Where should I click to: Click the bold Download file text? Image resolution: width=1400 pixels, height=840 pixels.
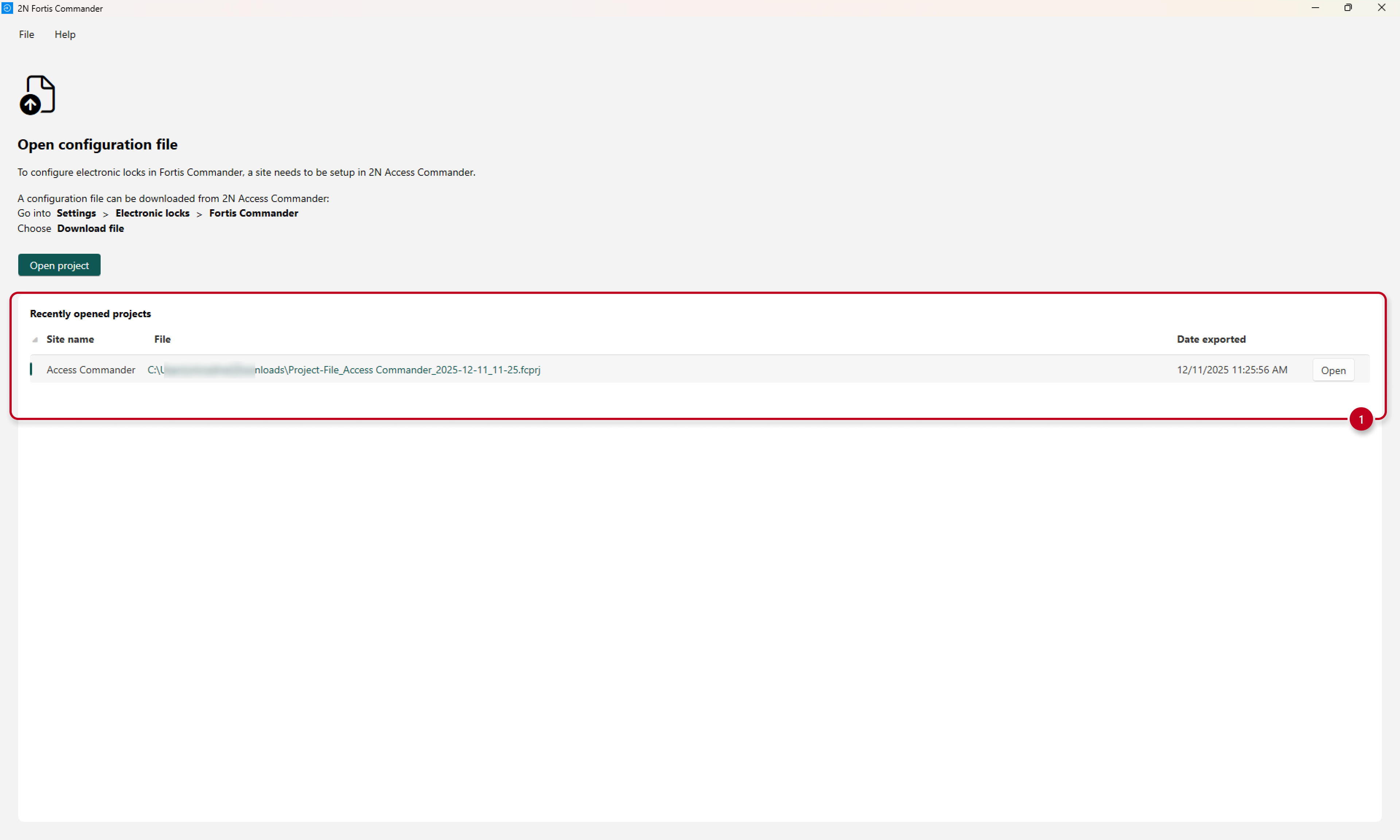click(90, 228)
